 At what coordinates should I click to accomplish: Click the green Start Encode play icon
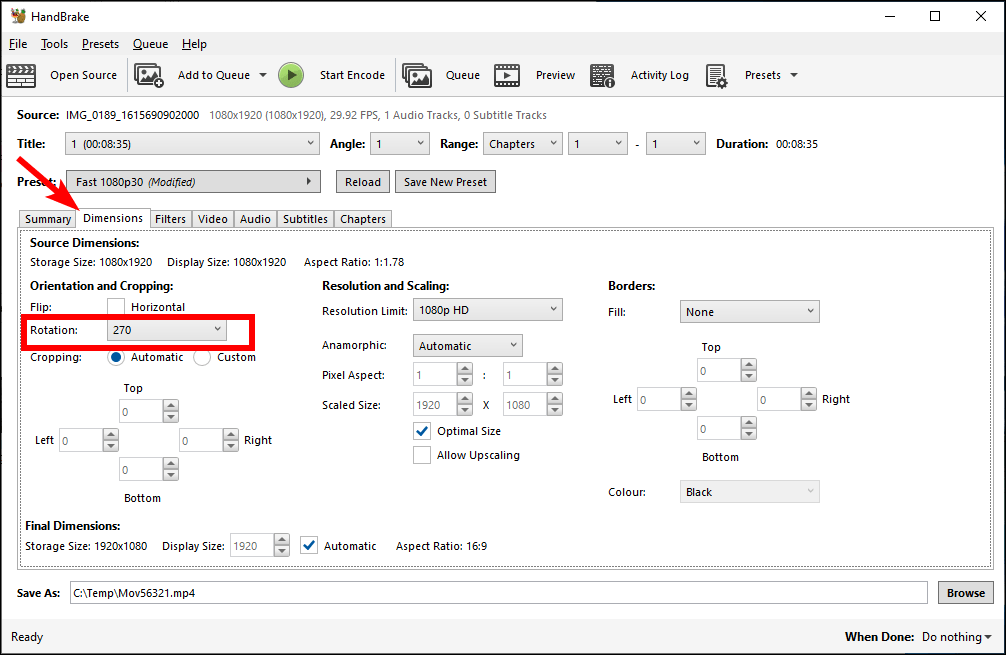pos(291,75)
